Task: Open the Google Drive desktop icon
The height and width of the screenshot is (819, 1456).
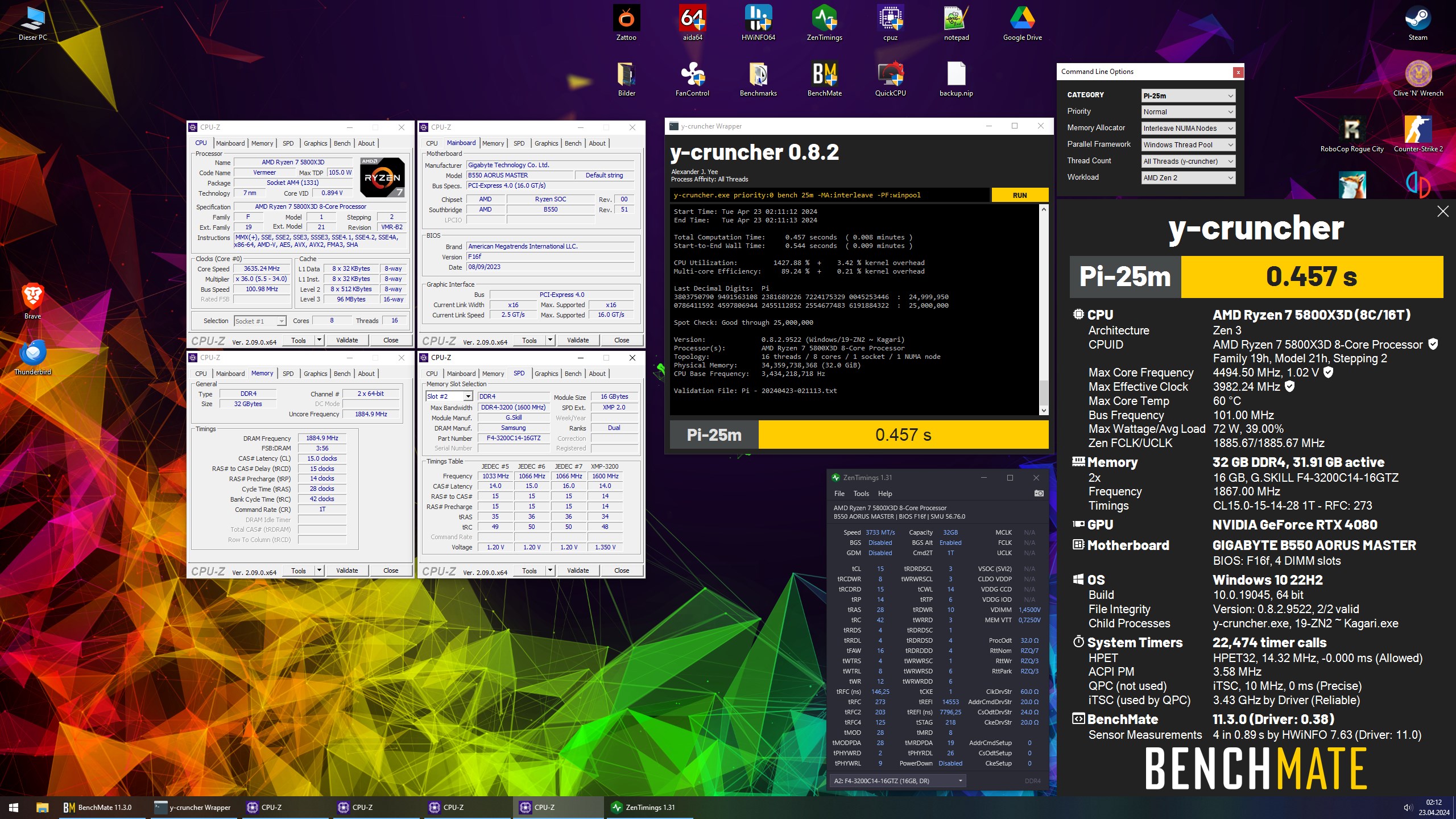Action: click(x=1022, y=23)
